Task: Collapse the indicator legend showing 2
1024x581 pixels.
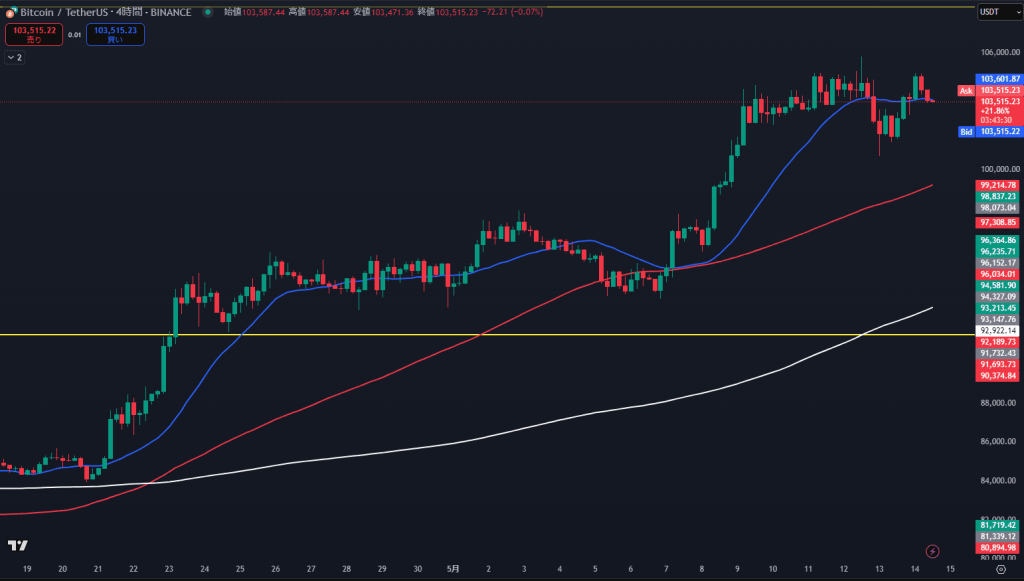Action: pos(14,57)
